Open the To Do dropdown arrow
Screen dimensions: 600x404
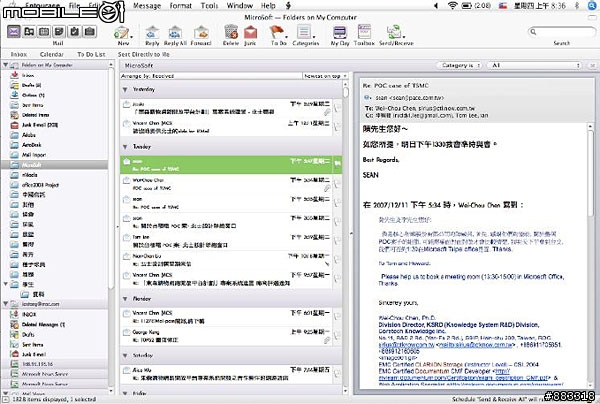[286, 37]
